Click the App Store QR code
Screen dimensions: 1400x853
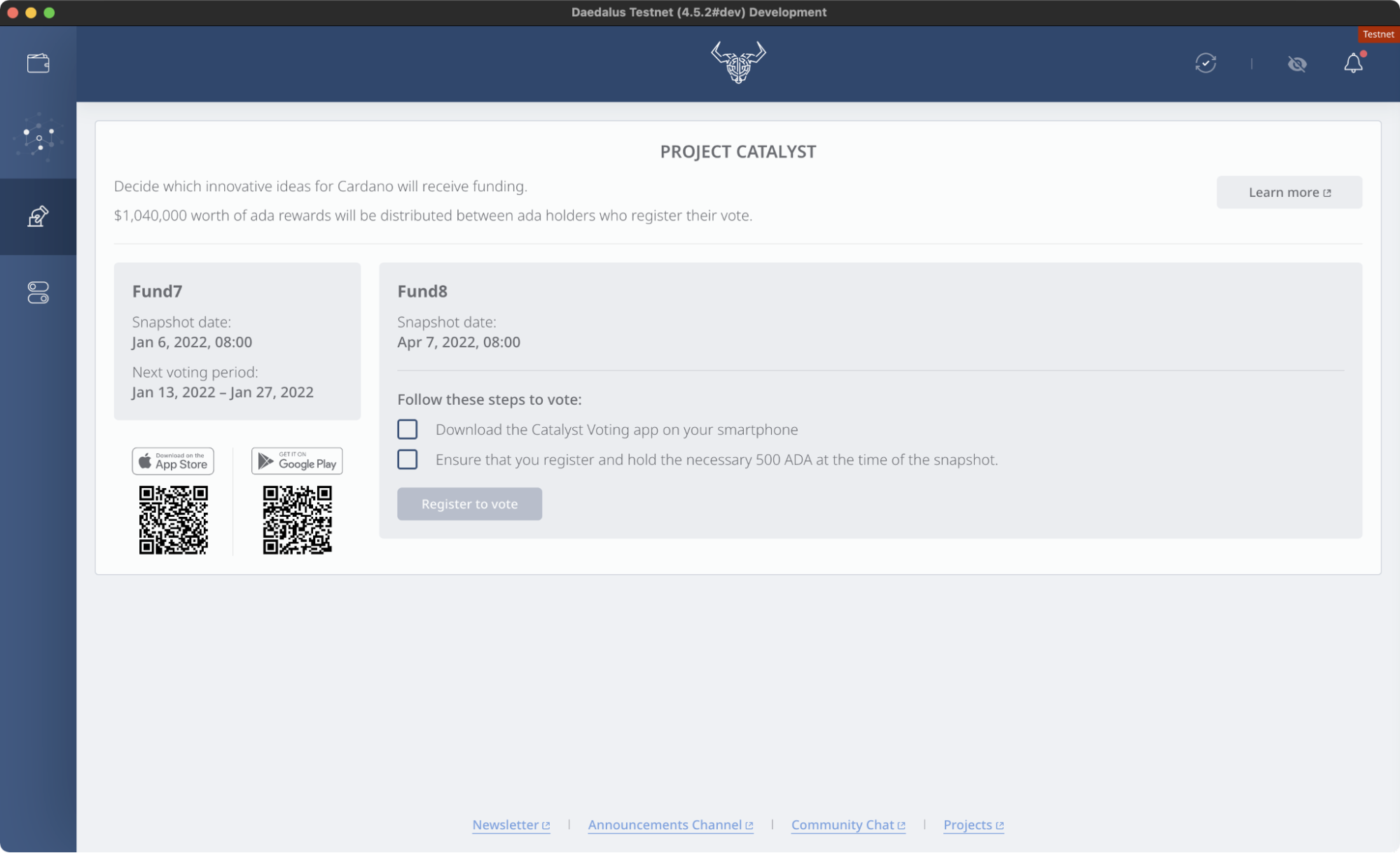[173, 520]
